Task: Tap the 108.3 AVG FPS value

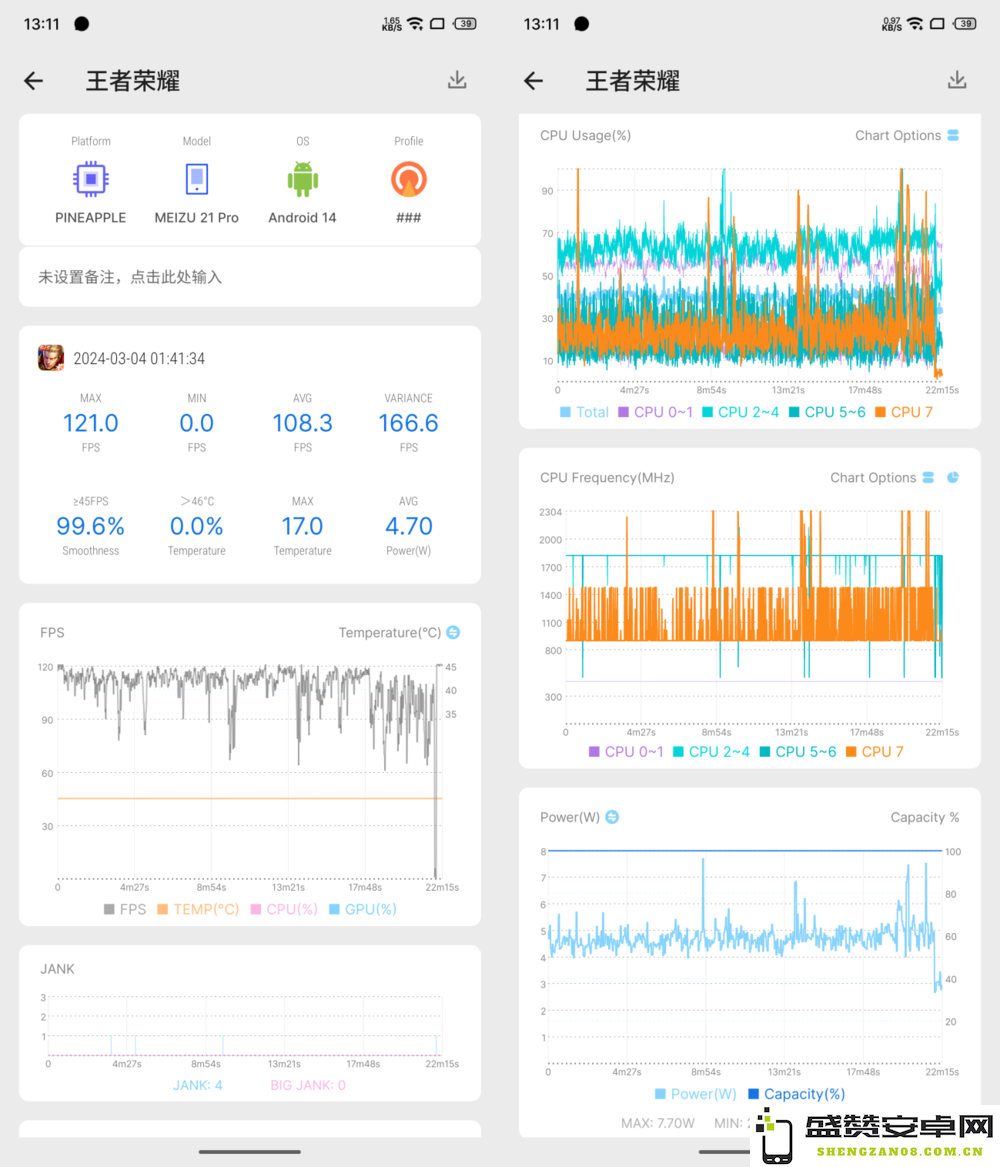Action: point(302,423)
